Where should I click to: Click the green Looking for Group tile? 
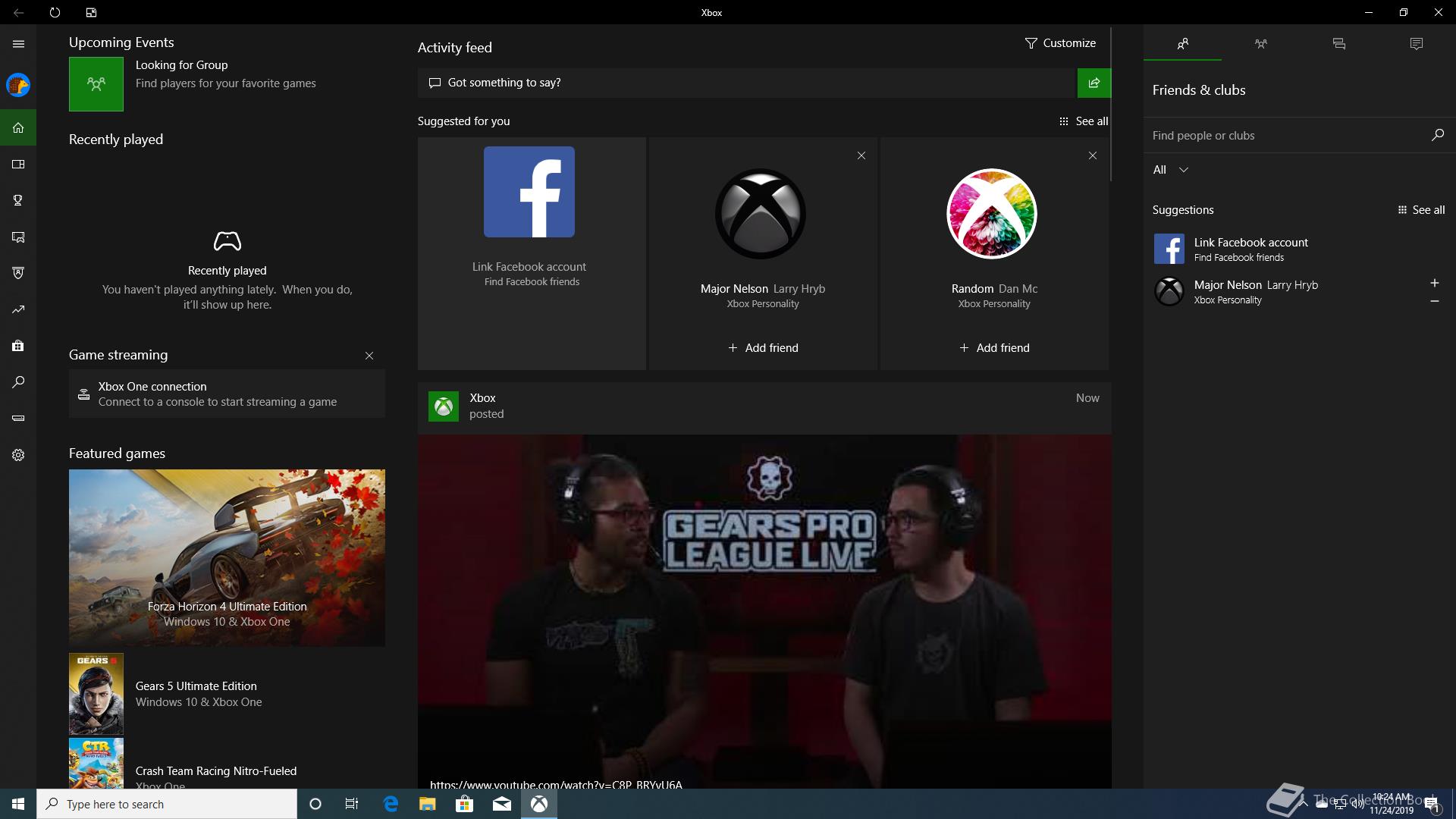tap(96, 84)
